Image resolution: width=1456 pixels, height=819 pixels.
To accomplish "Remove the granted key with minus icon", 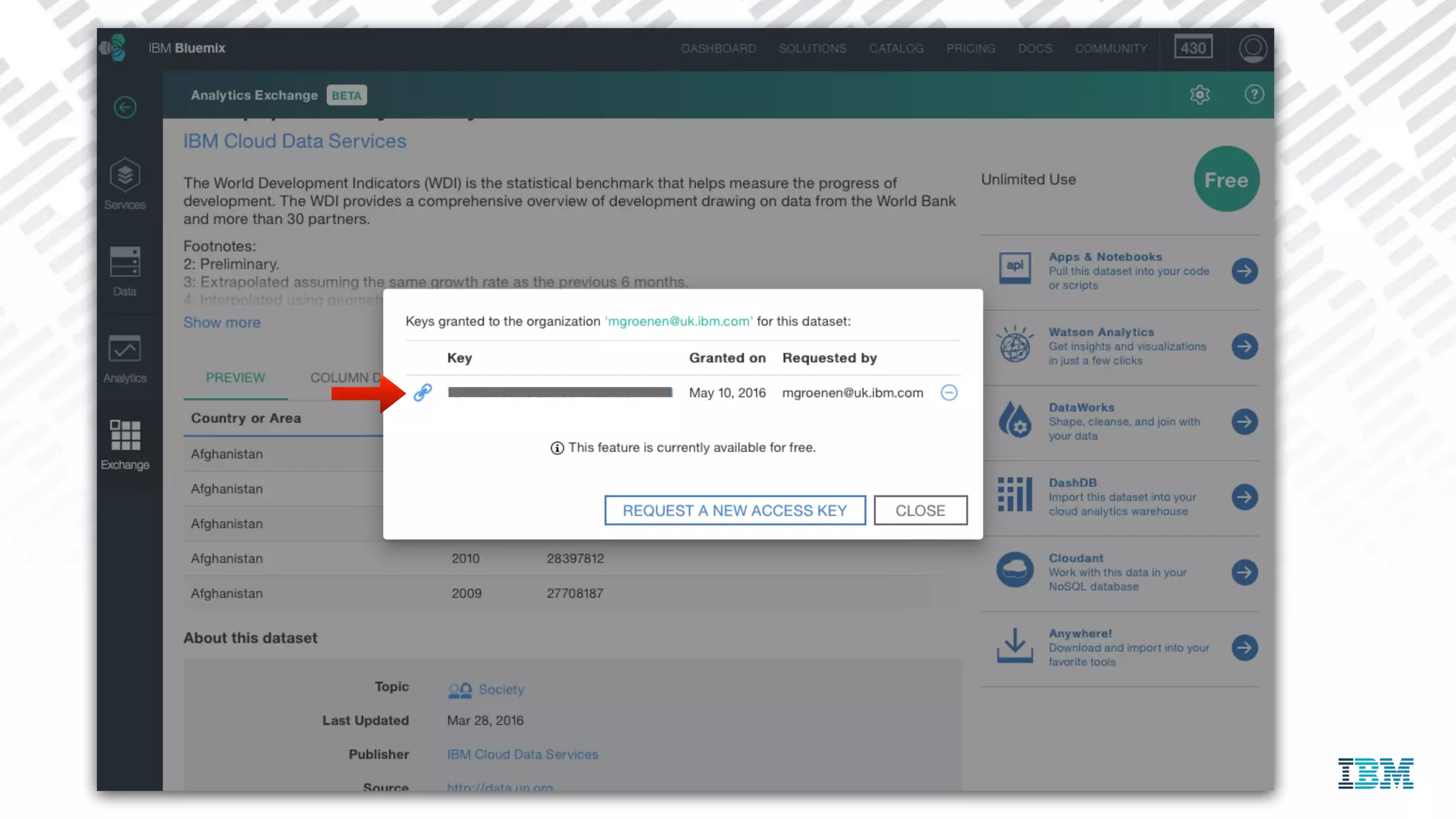I will (949, 392).
